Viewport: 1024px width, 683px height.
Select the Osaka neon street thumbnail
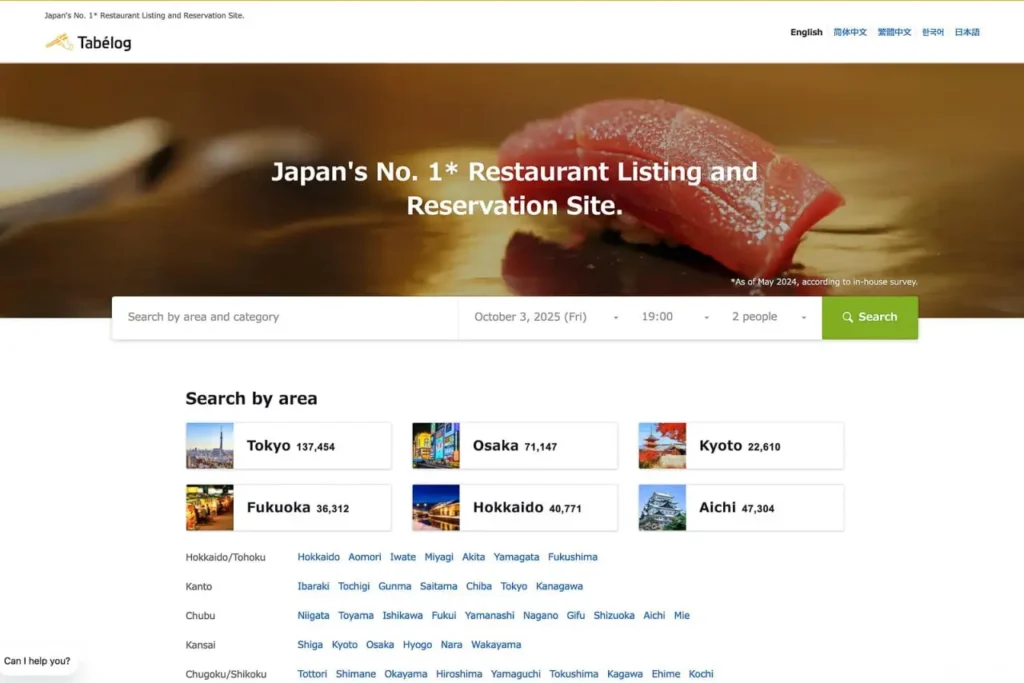click(436, 446)
